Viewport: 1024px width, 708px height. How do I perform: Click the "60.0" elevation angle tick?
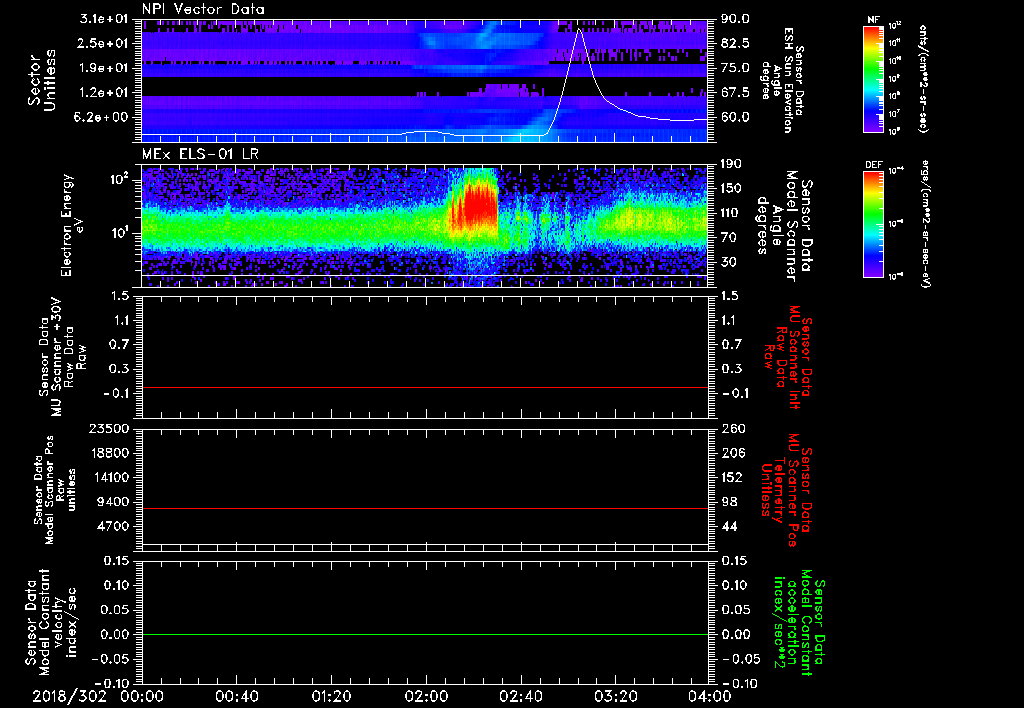point(735,117)
